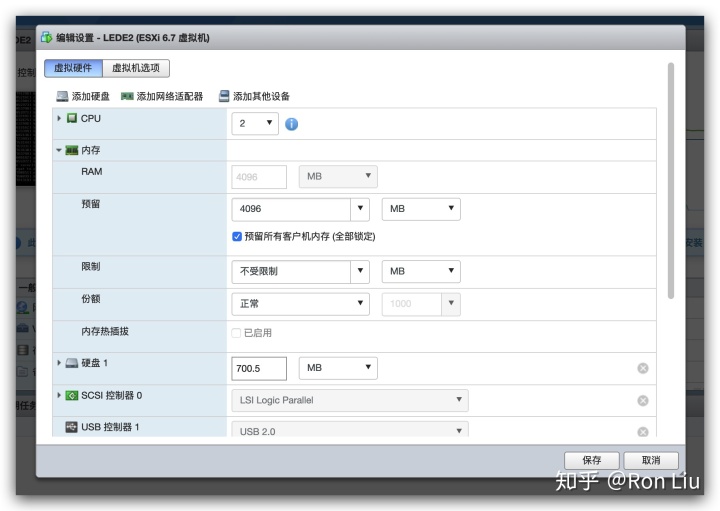Open the shares (份额) 正常 dropdown

pos(300,304)
